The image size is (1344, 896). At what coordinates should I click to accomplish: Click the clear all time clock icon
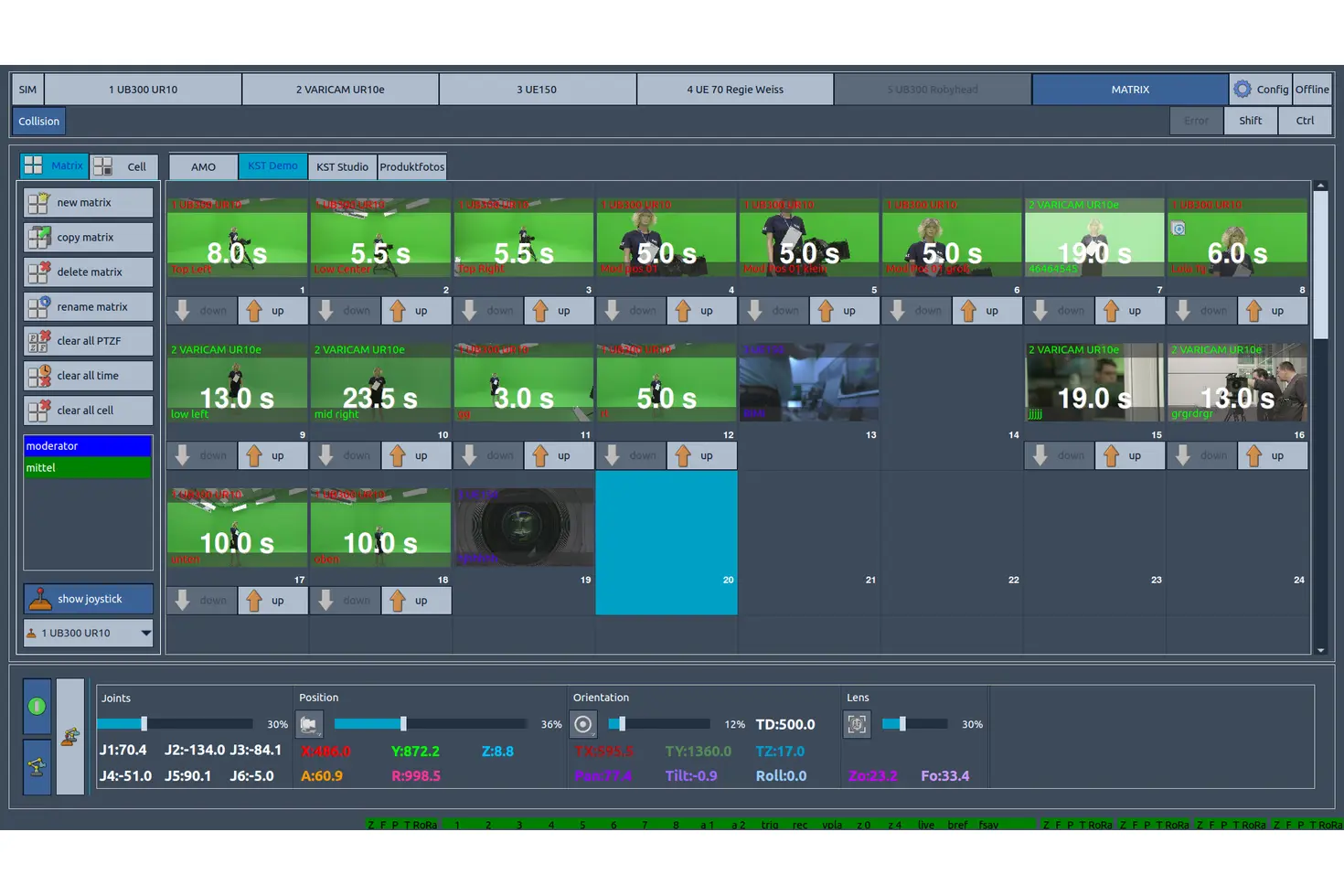pyautogui.click(x=38, y=376)
